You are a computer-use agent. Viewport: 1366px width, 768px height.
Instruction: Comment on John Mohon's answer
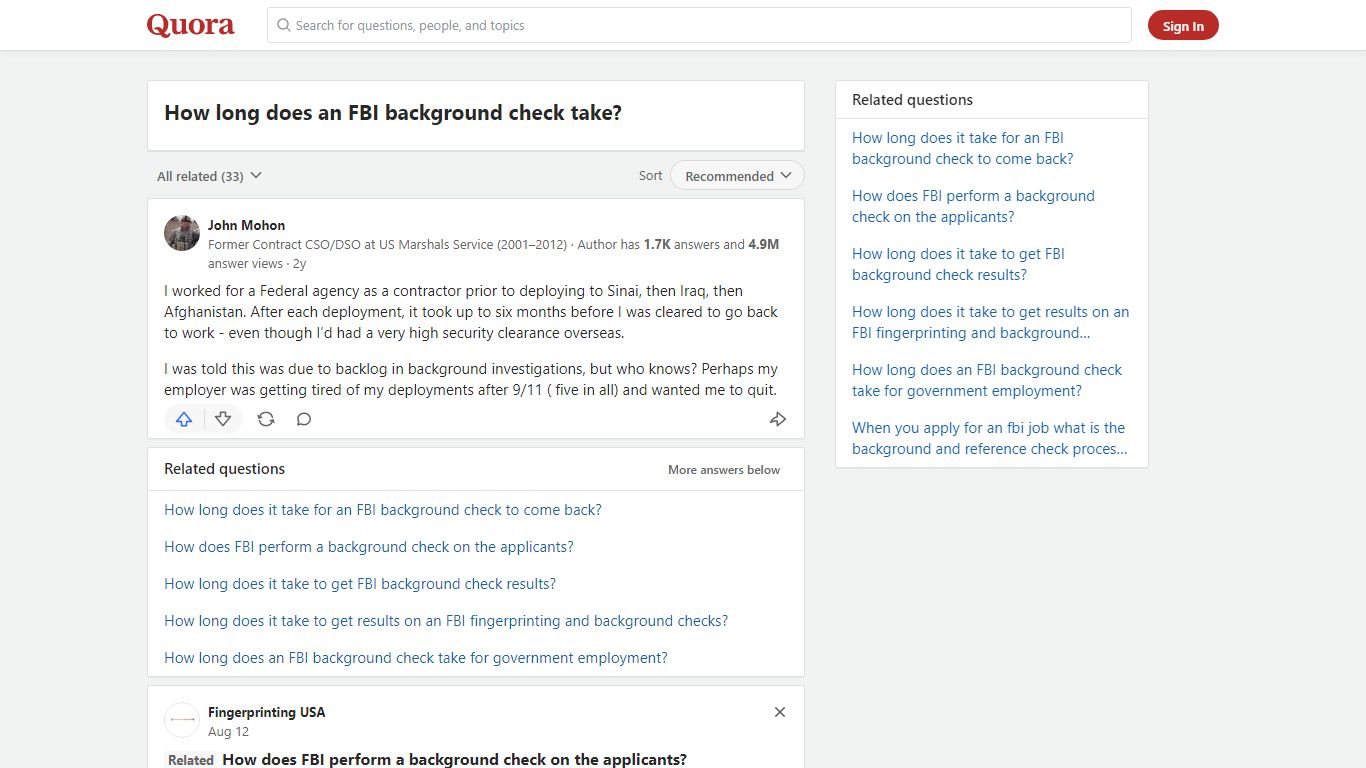click(304, 419)
